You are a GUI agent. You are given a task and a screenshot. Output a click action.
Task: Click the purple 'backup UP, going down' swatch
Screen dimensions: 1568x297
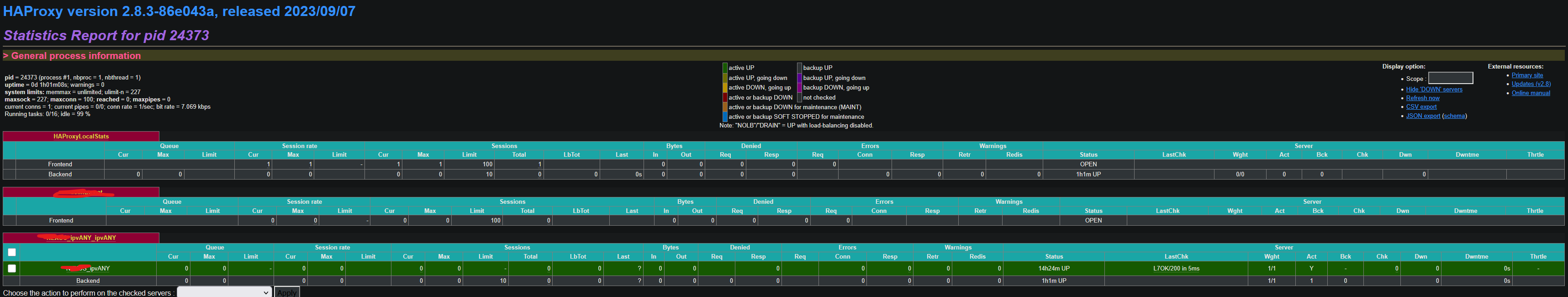pos(799,78)
